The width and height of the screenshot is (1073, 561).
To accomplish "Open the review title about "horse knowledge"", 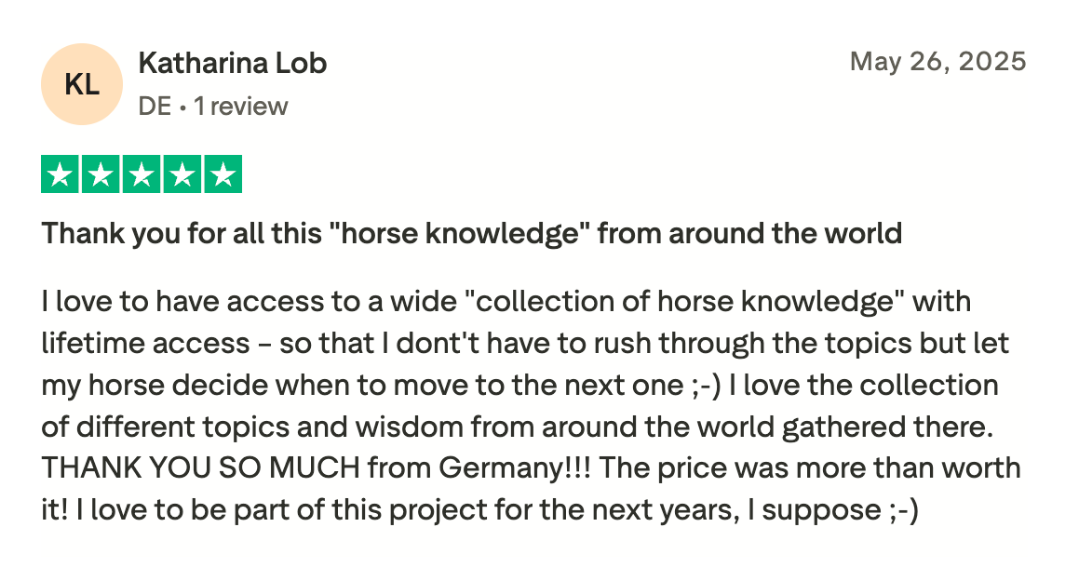I will point(471,233).
